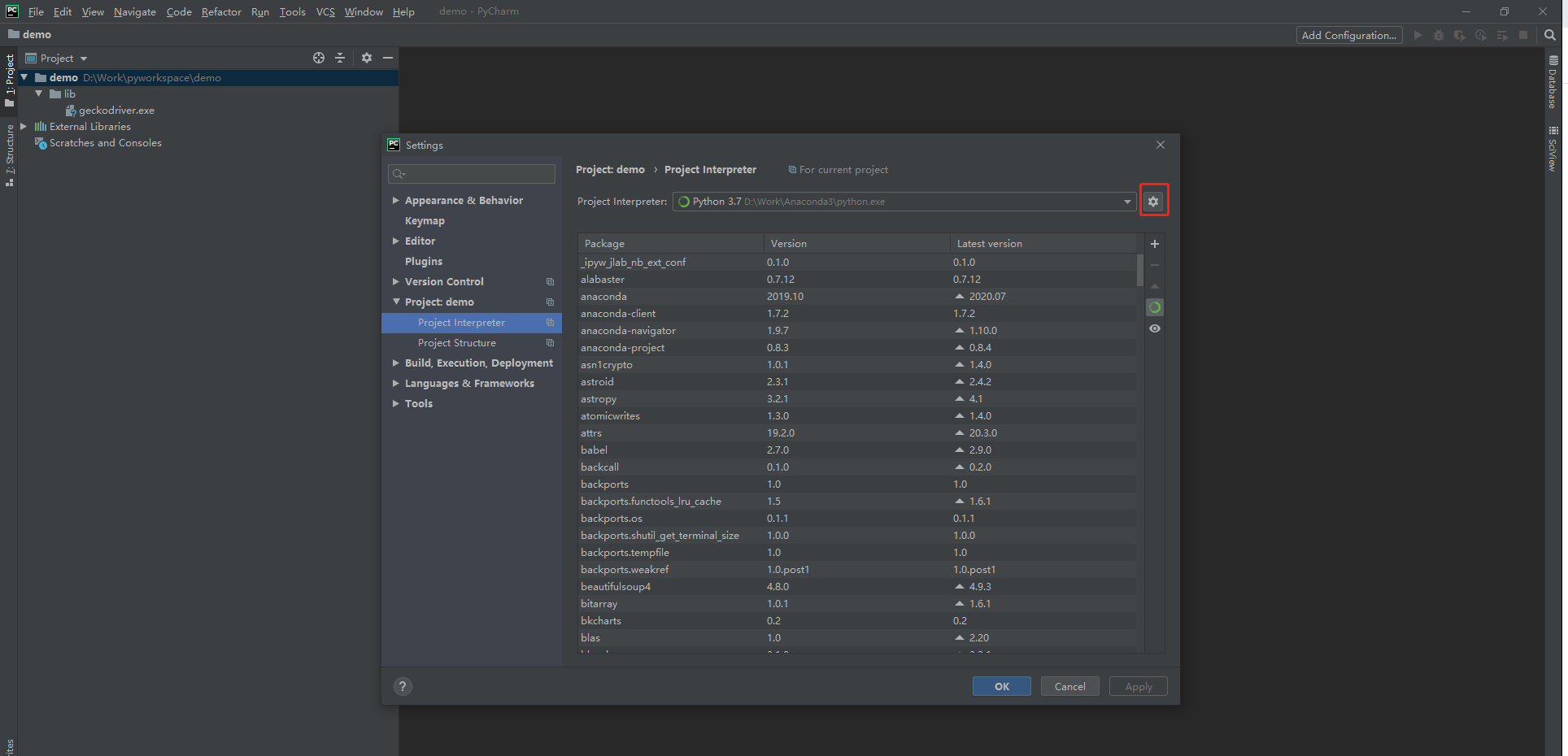Expand the Tools settings section
The image size is (1568, 756).
[x=395, y=403]
